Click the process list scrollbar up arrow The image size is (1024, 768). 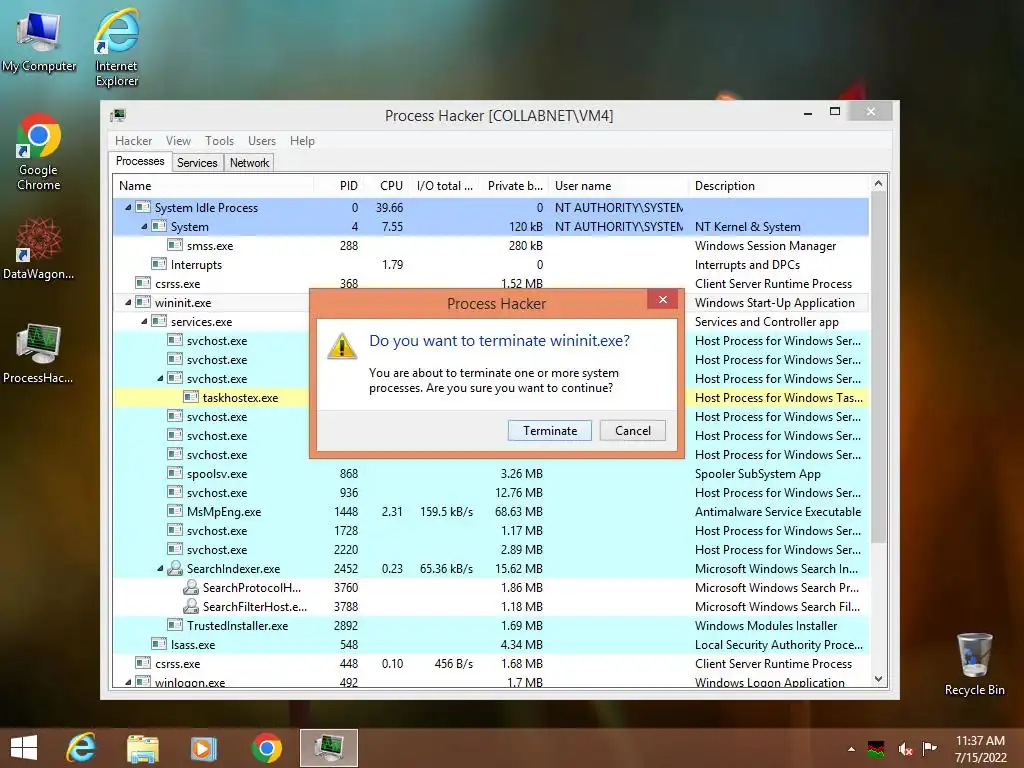pos(878,184)
